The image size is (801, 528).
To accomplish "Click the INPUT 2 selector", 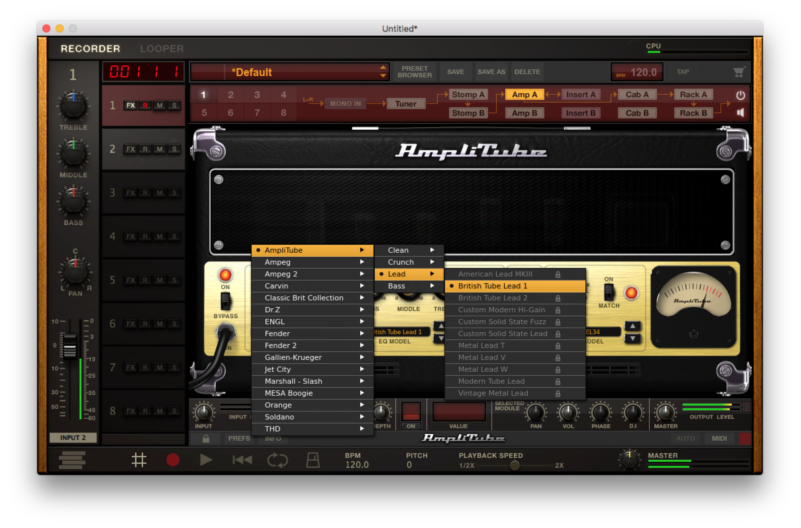I will (x=73, y=438).
